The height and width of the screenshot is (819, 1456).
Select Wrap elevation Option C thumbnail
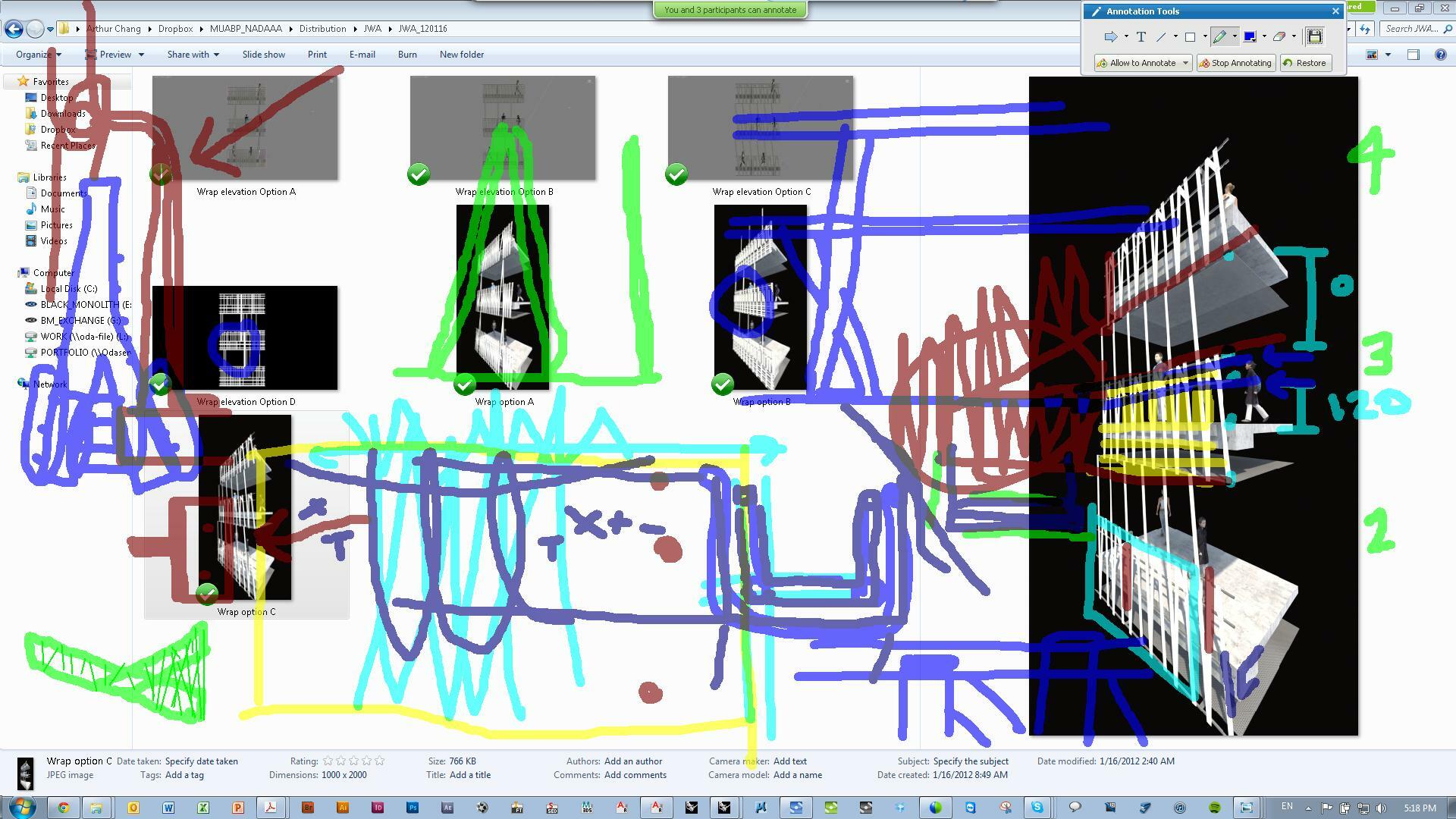pos(761,128)
